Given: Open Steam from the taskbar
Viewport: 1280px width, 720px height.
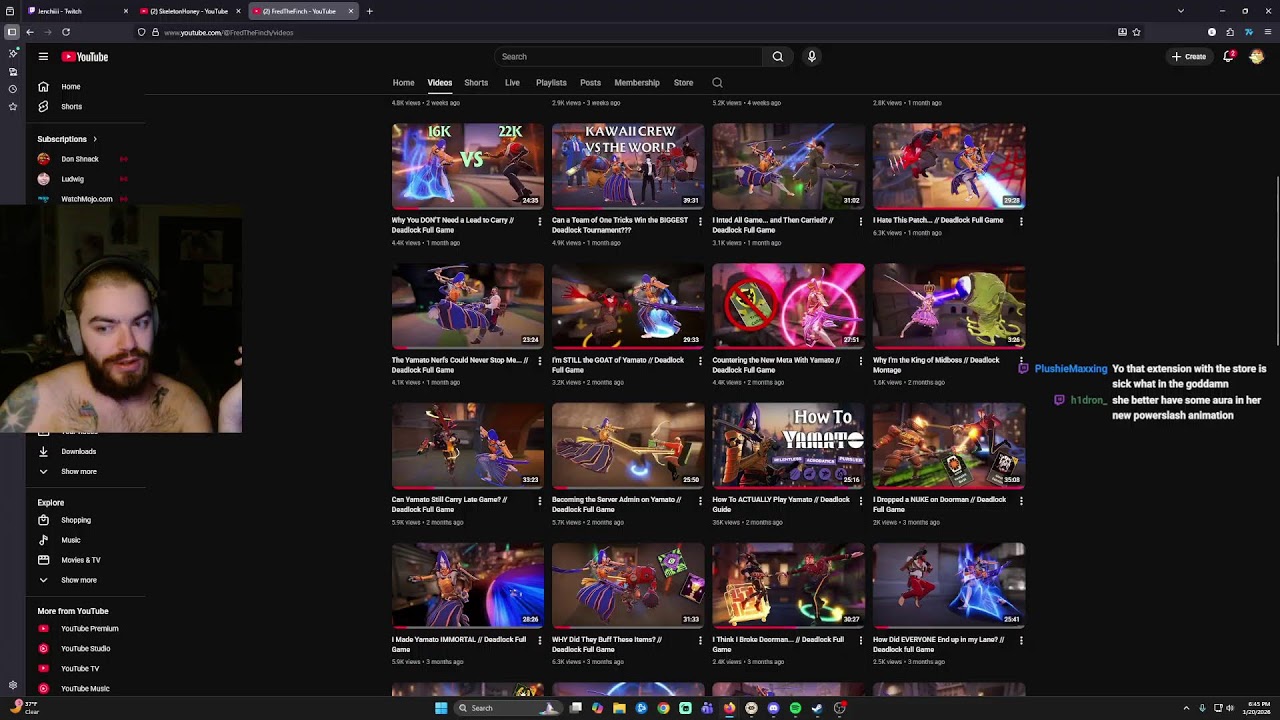Looking at the screenshot, I should (x=817, y=708).
